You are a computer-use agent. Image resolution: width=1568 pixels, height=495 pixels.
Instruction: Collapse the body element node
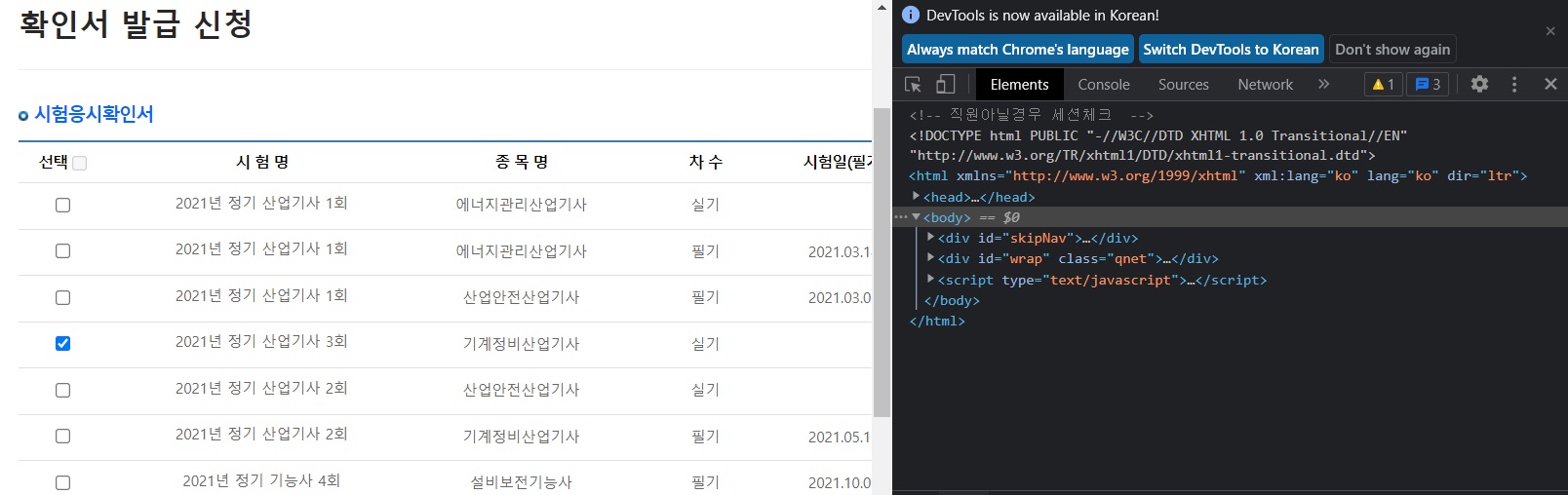pos(917,217)
